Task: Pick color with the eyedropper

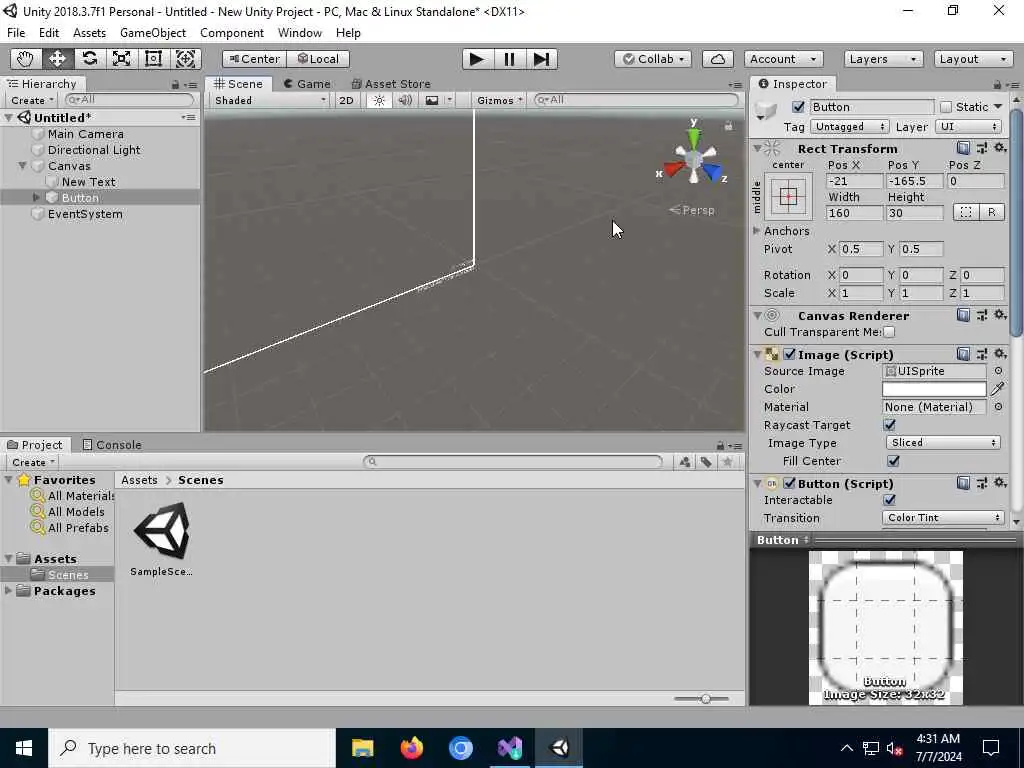Action: tap(997, 389)
